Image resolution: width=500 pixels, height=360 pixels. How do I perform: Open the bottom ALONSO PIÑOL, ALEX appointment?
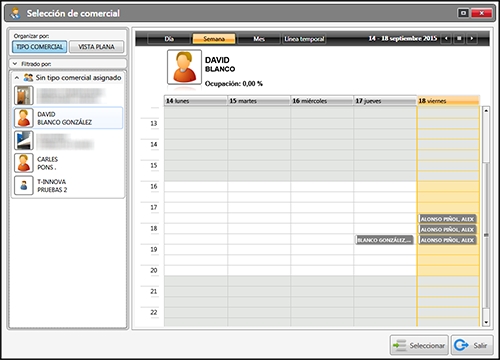pyautogui.click(x=448, y=240)
